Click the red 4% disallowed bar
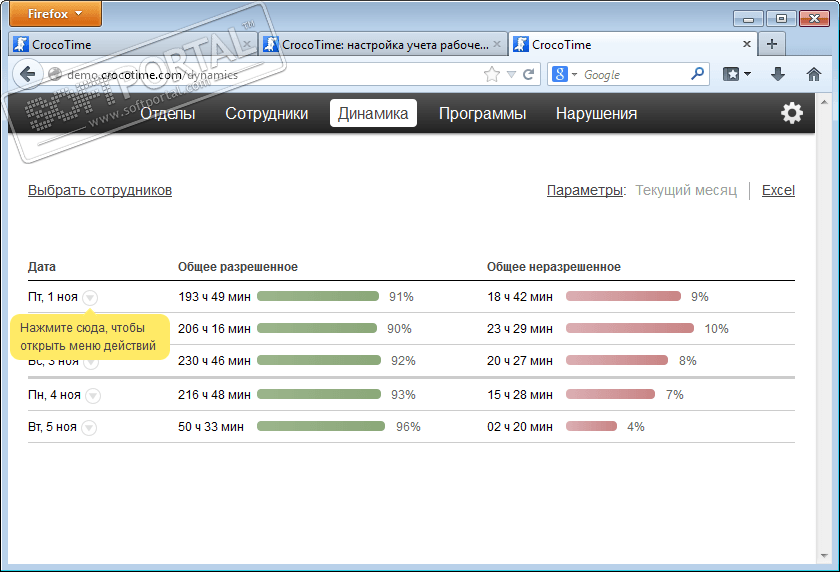 (591, 426)
